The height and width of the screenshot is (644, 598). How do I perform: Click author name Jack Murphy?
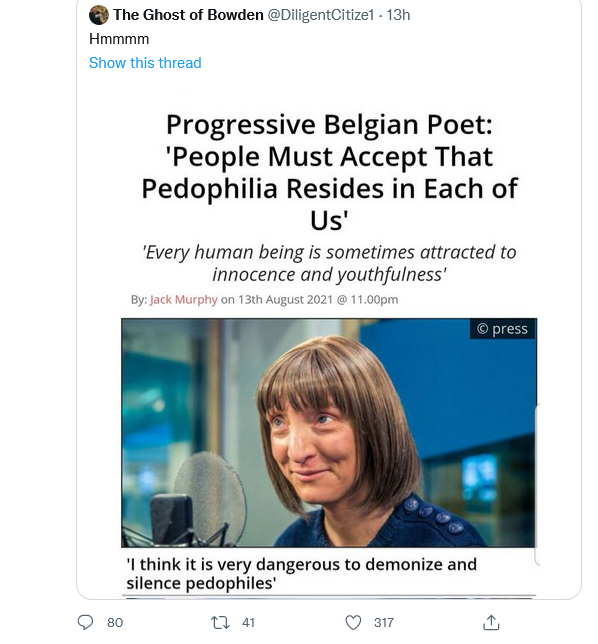(184, 299)
